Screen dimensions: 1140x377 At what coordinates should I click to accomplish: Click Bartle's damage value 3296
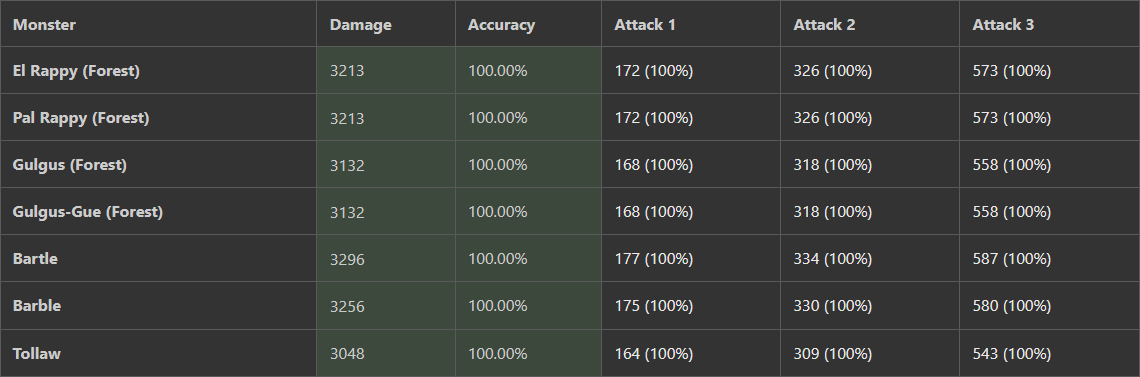click(348, 259)
